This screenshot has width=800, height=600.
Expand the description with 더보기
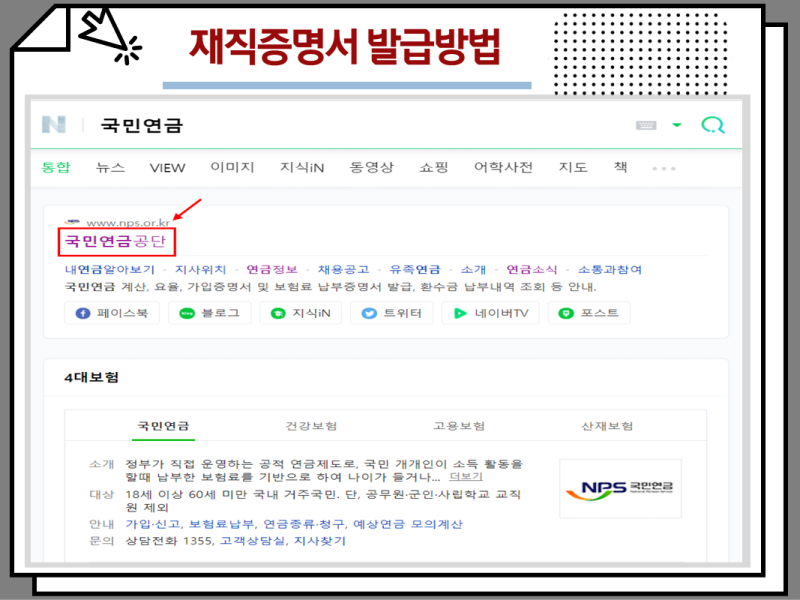click(x=466, y=477)
